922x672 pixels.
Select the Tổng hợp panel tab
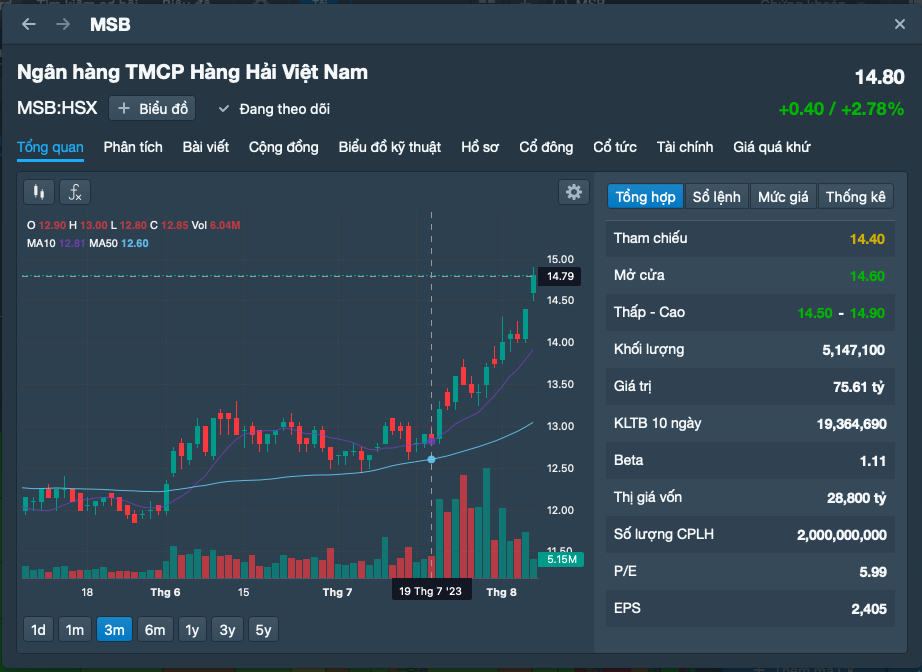tap(645, 196)
